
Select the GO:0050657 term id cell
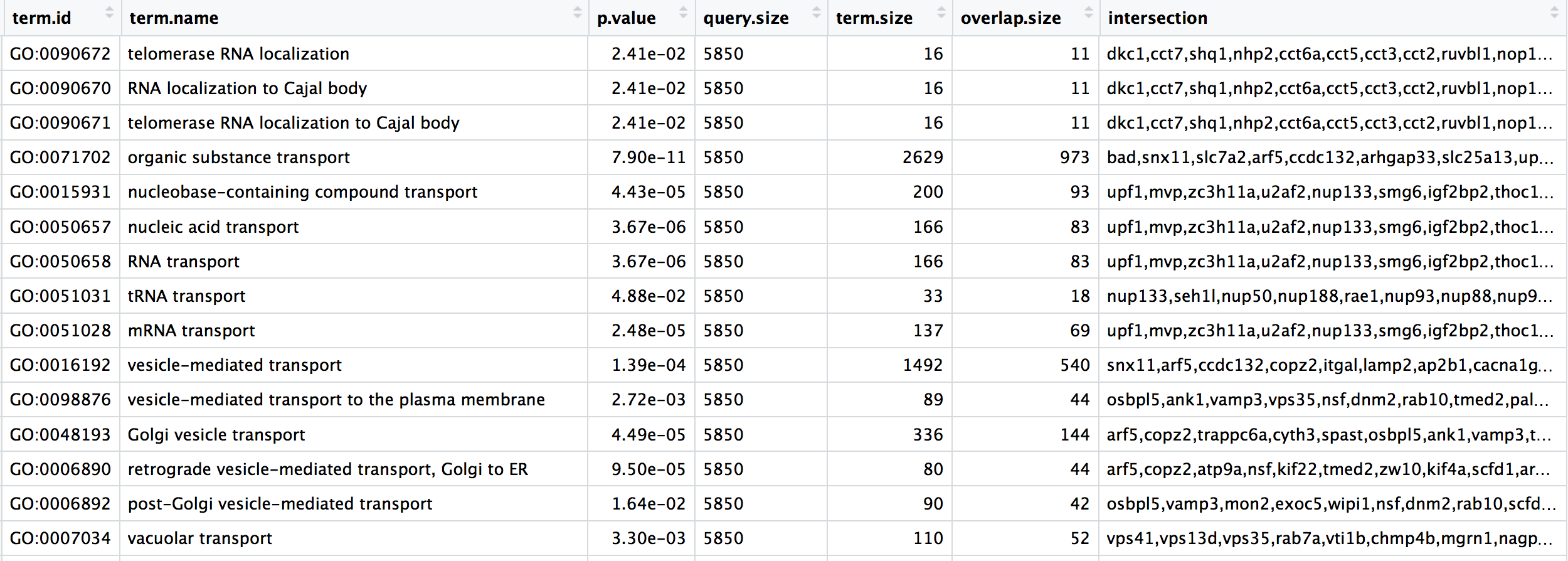[60, 227]
